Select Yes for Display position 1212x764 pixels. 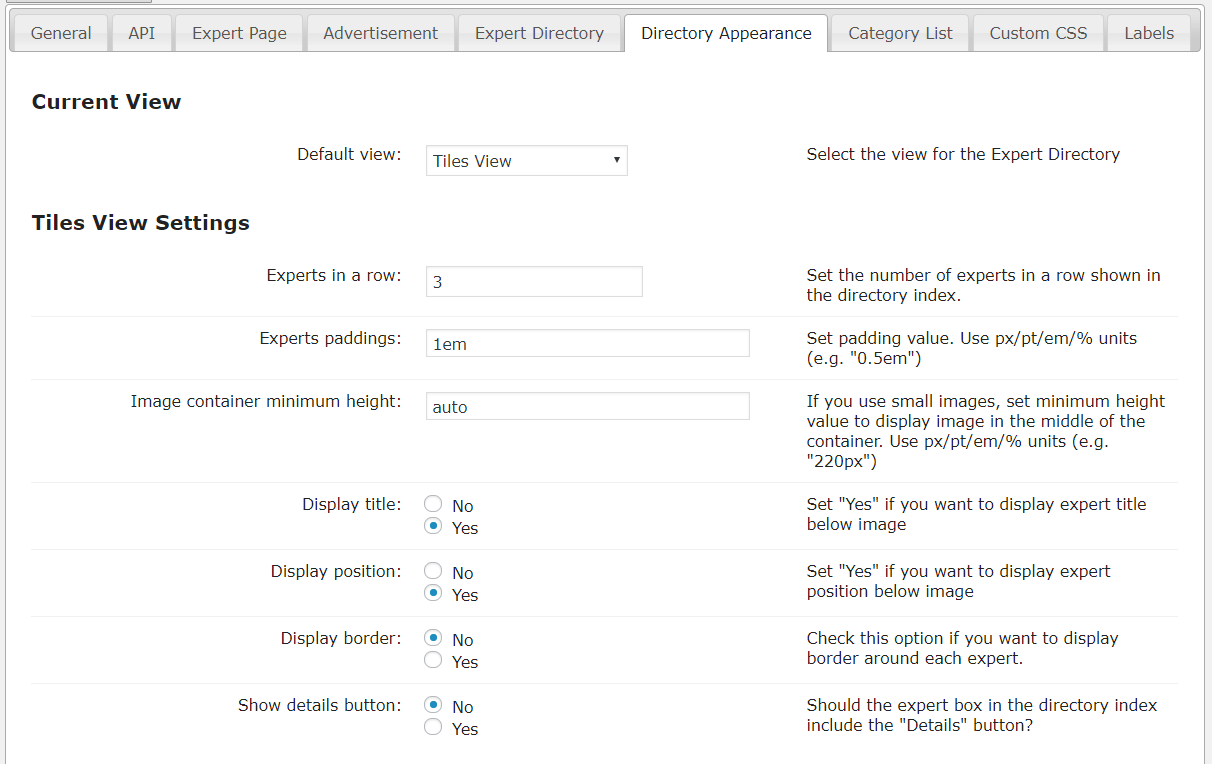[x=434, y=593]
